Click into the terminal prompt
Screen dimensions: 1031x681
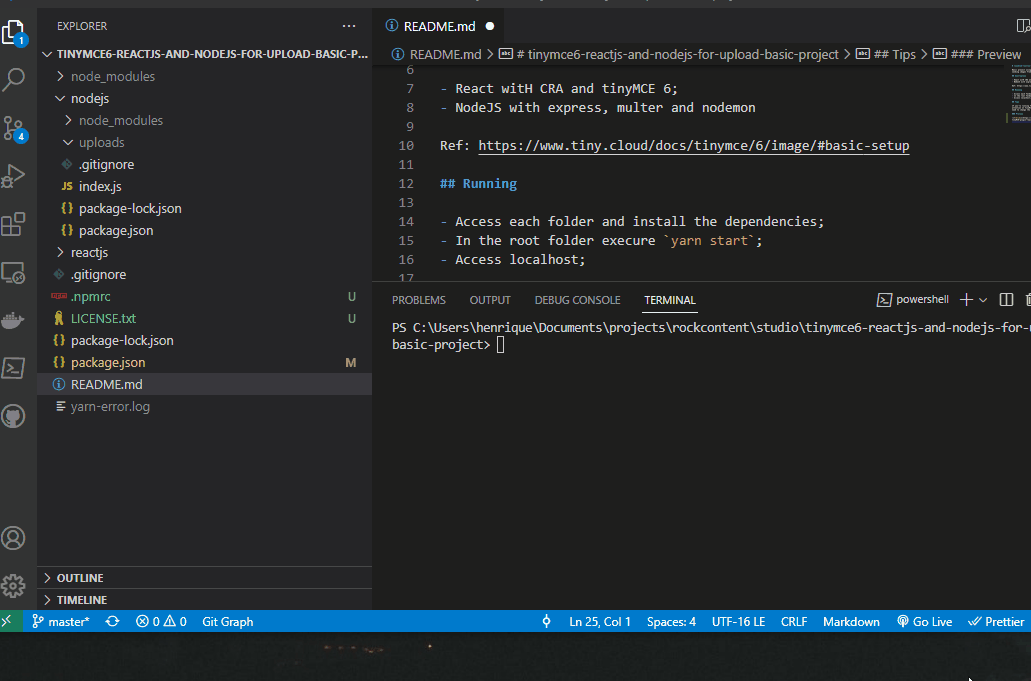[x=500, y=345]
